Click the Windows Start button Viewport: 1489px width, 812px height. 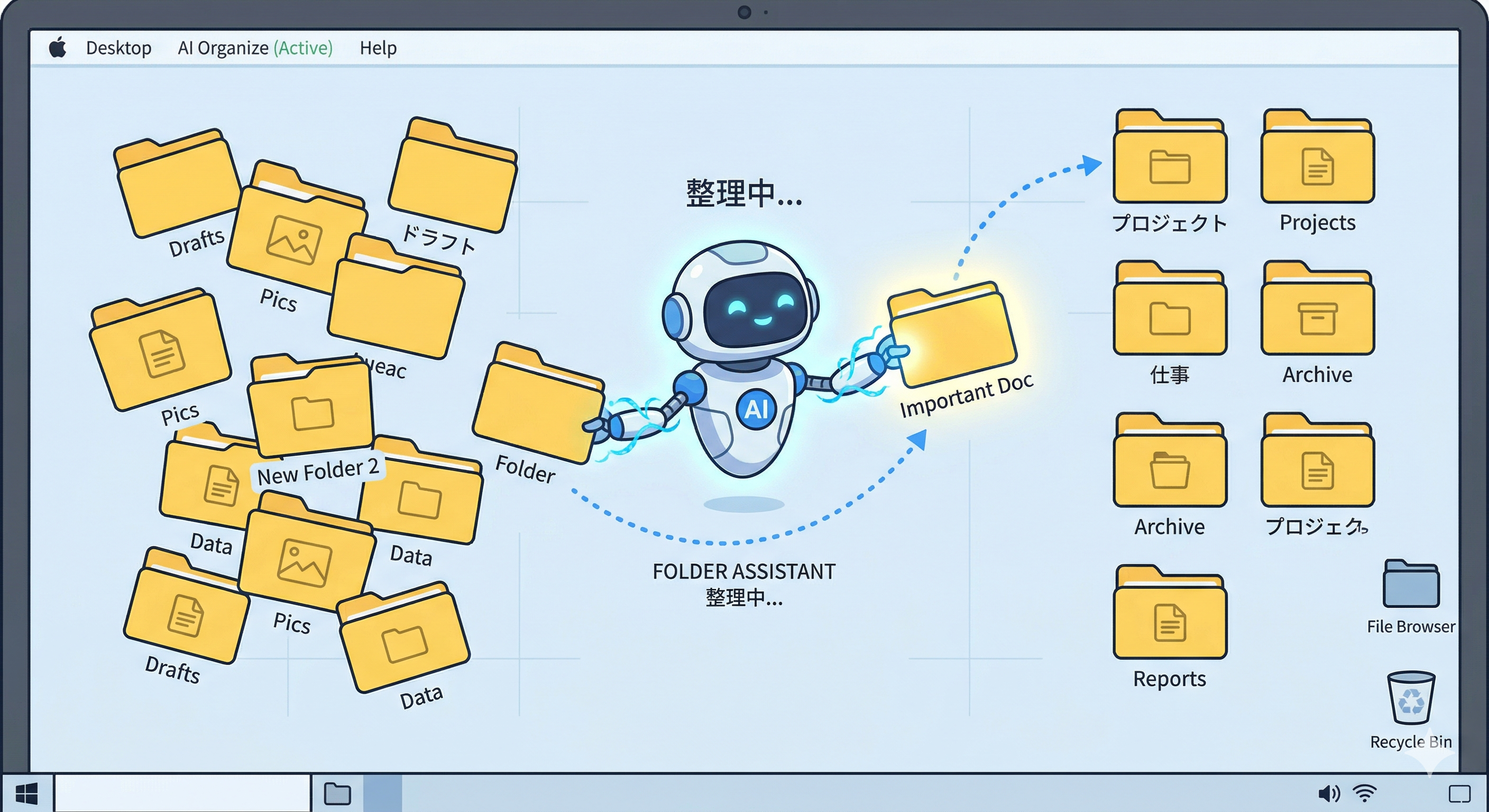27,793
